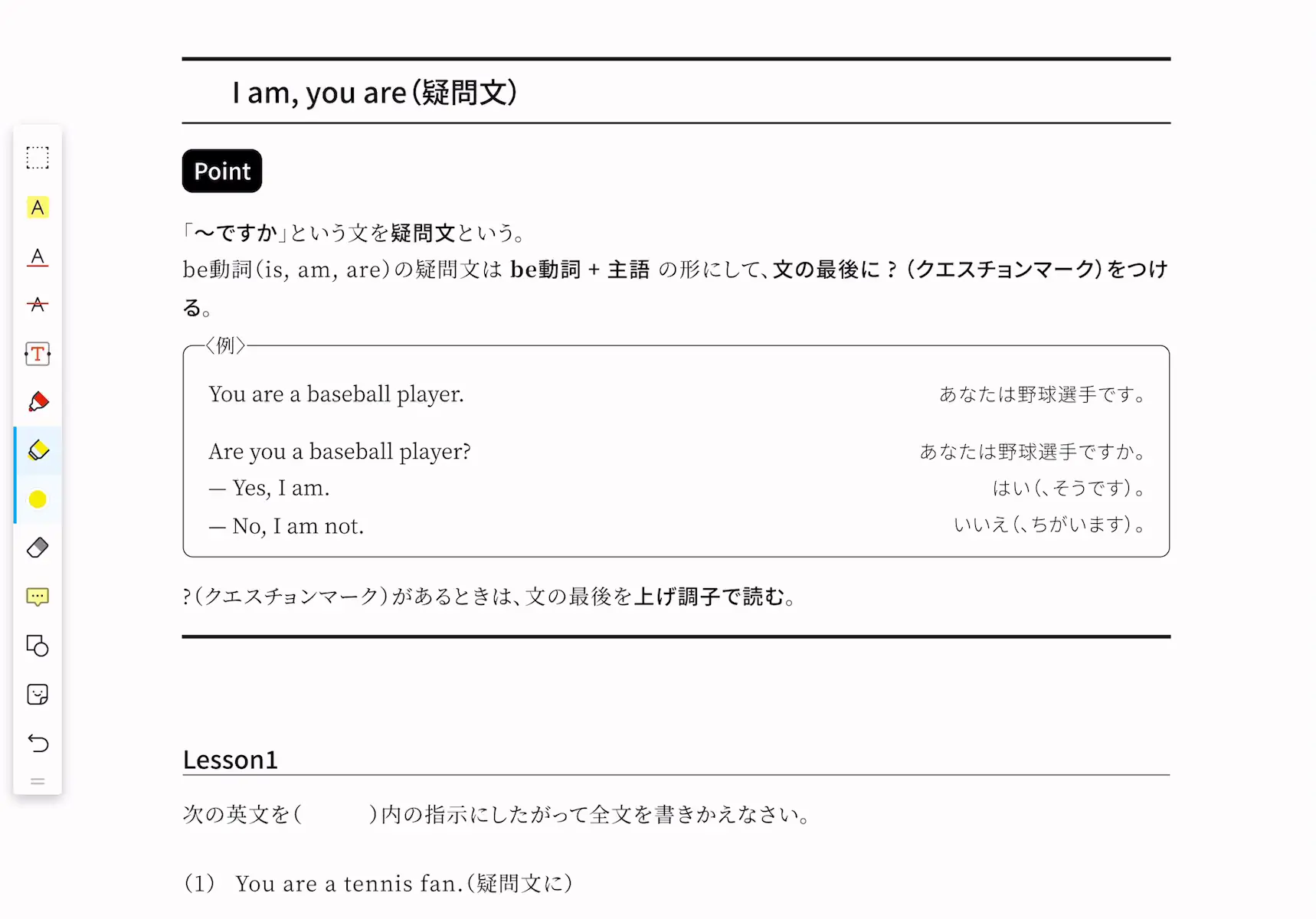This screenshot has height=919, width=1316.
Task: Click the Lesson1 heading
Action: (231, 760)
